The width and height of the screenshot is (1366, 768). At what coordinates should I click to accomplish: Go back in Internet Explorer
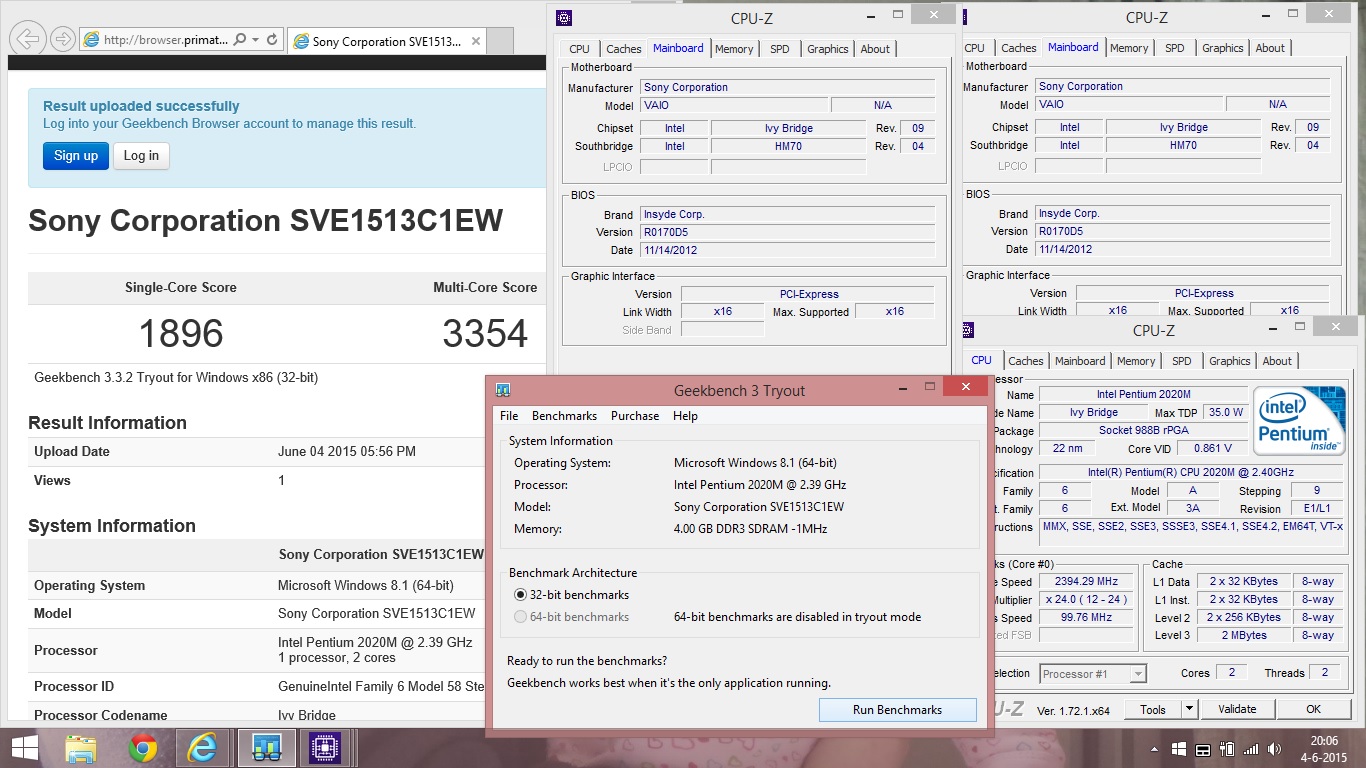tap(28, 39)
